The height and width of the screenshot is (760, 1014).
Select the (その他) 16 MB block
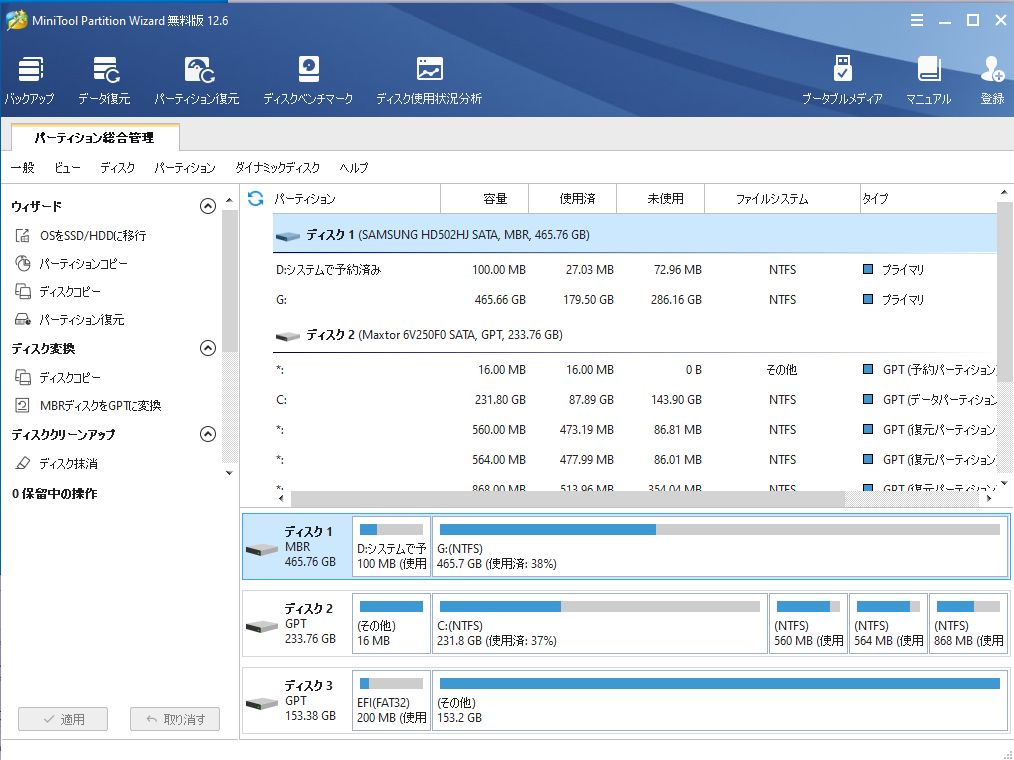pyautogui.click(x=391, y=624)
